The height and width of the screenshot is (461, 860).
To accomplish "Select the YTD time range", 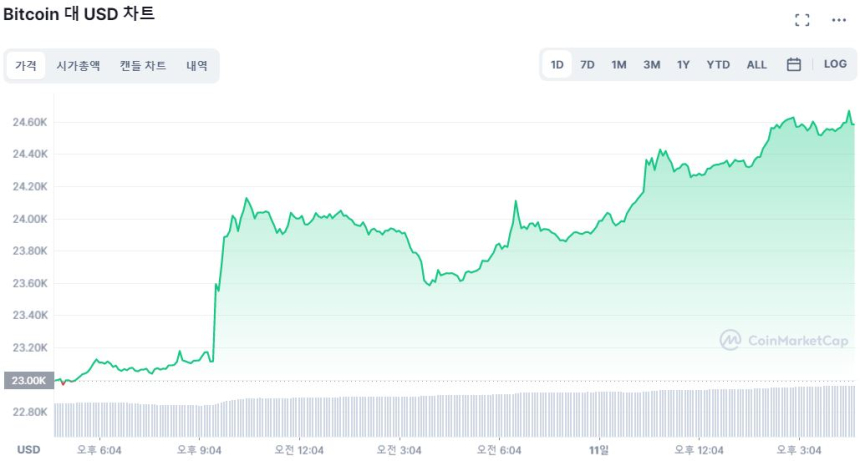I will coord(718,65).
